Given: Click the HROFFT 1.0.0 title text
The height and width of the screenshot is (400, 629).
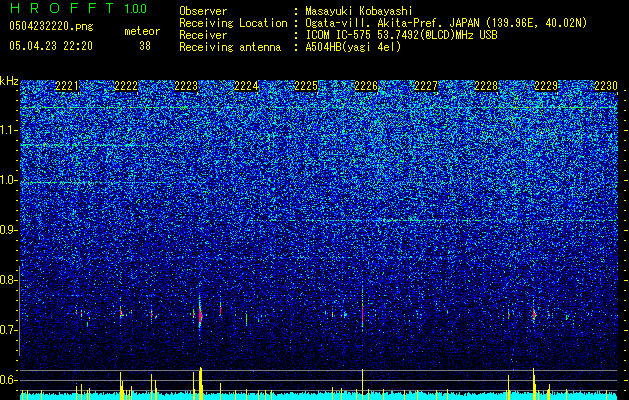Looking at the screenshot, I should (78, 8).
